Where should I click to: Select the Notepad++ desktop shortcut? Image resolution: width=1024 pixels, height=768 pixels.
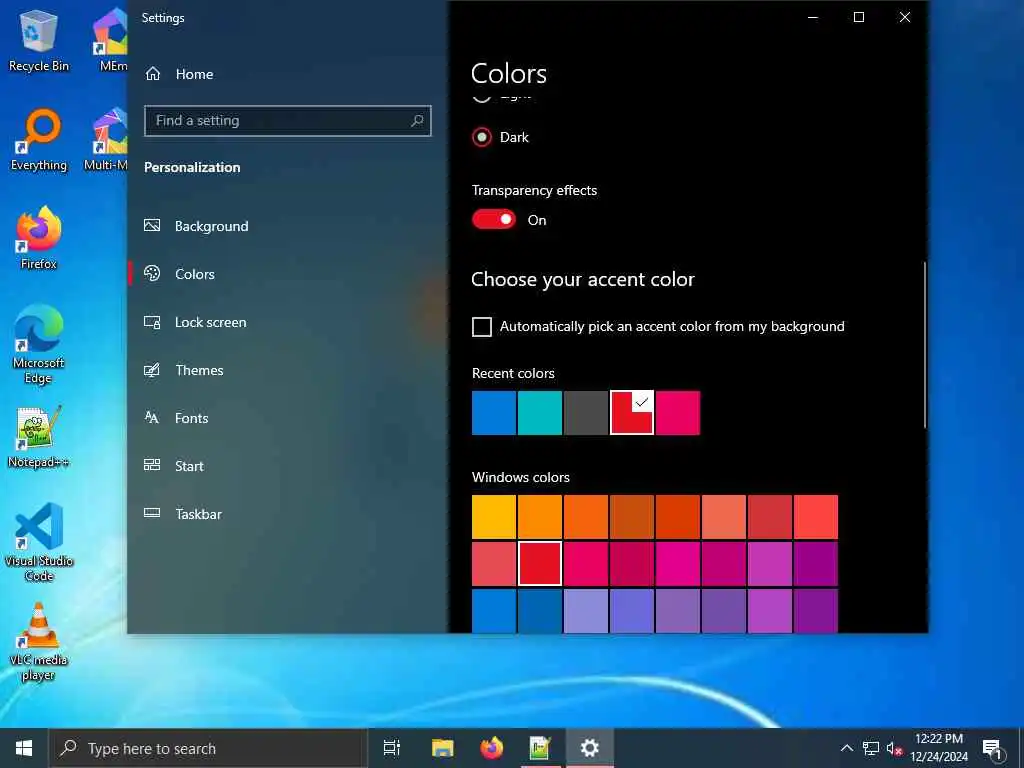coord(39,437)
